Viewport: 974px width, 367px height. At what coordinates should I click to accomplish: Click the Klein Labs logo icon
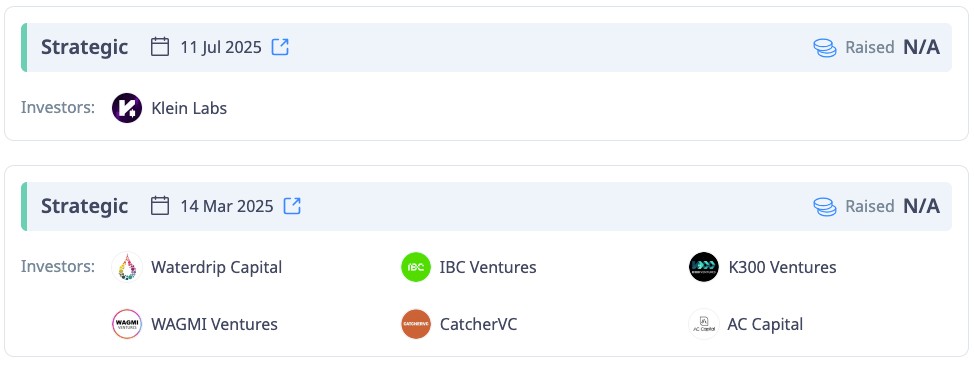point(127,108)
